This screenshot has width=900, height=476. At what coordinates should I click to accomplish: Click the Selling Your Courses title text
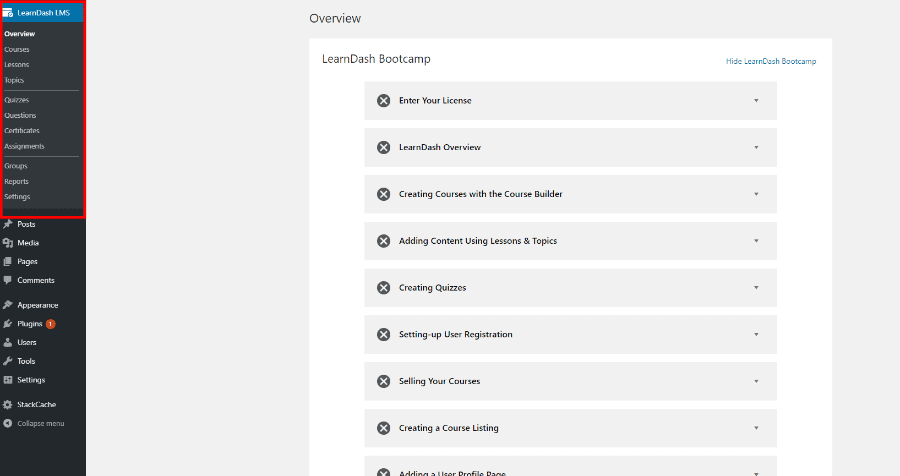coord(440,381)
